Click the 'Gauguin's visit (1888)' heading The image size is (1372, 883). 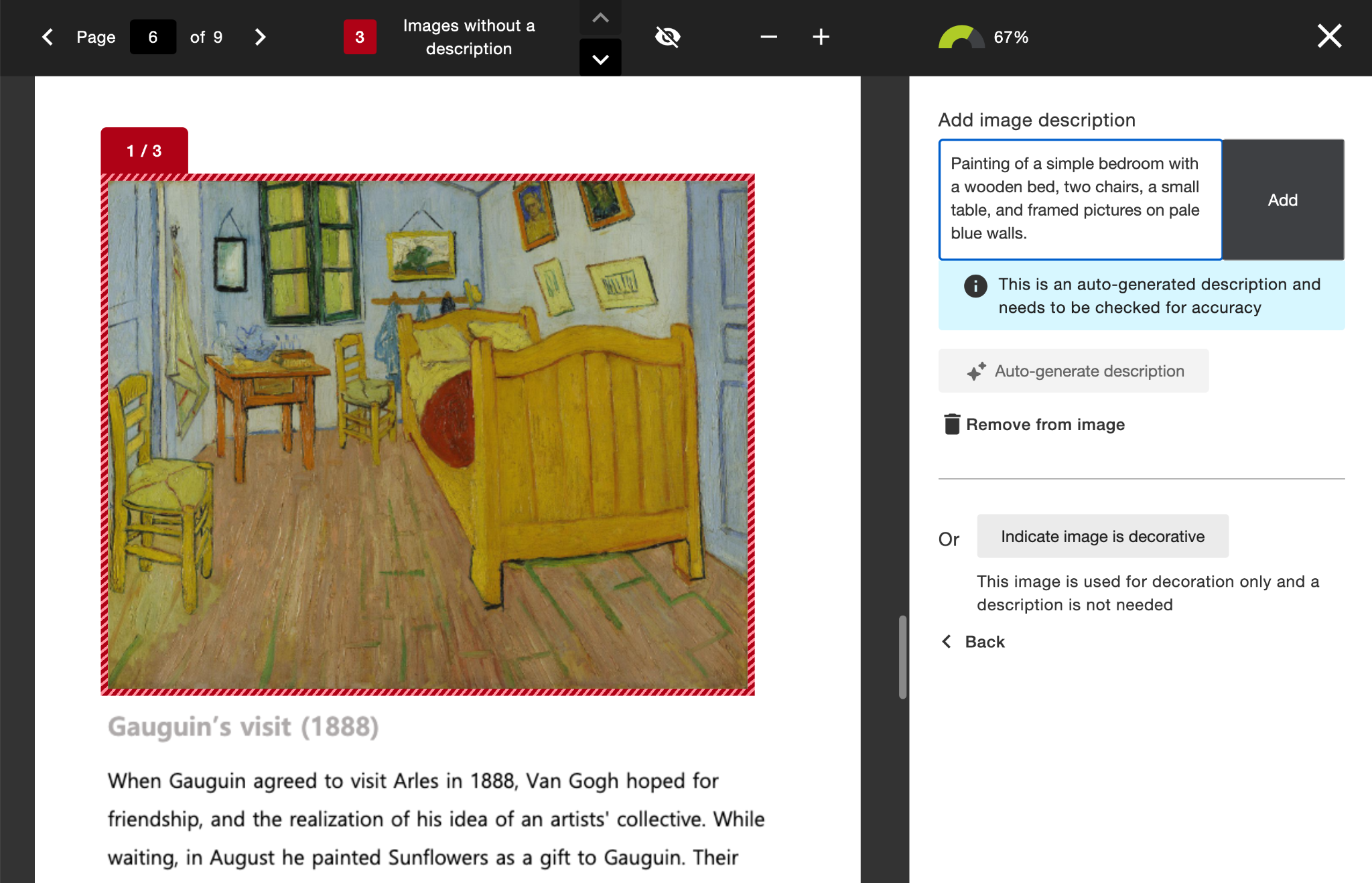click(243, 727)
